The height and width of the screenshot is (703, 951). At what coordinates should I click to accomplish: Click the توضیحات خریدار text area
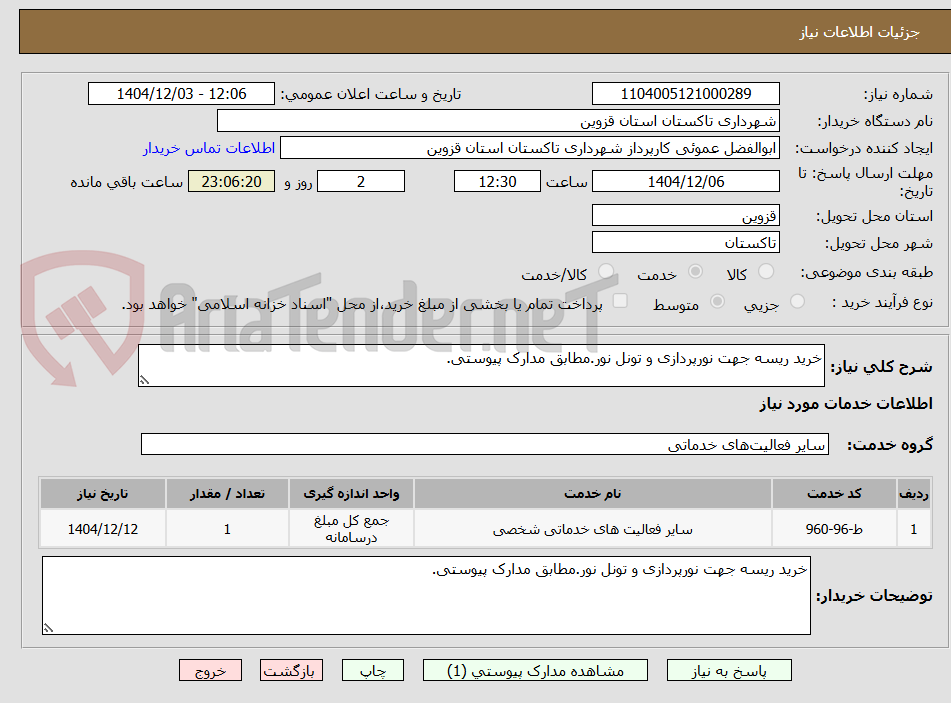coord(426,596)
